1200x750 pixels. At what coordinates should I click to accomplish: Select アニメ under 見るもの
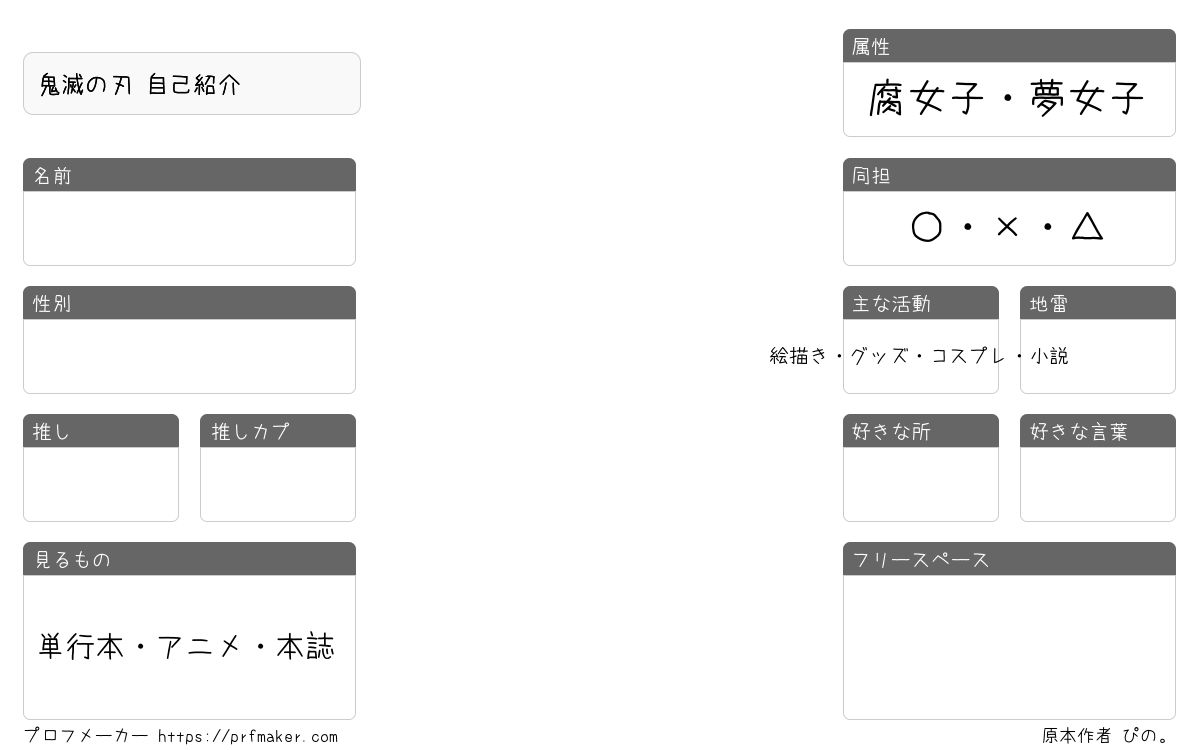200,647
